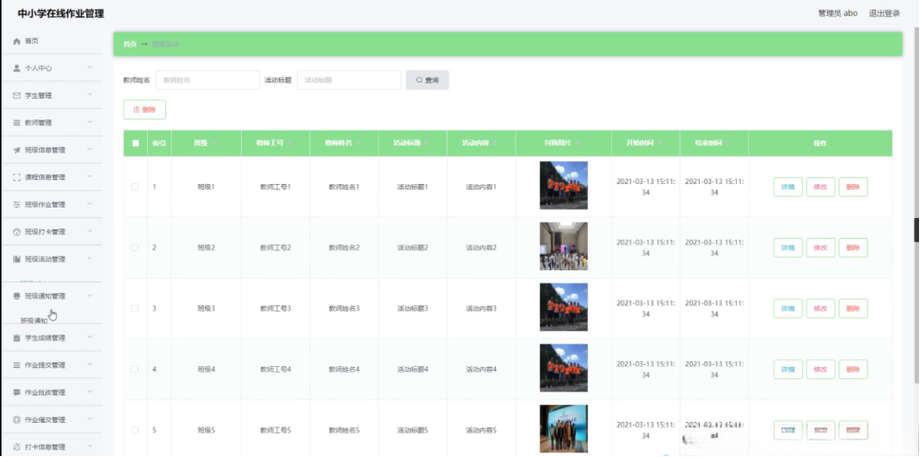Expand the 学生管理 chevron

point(90,95)
